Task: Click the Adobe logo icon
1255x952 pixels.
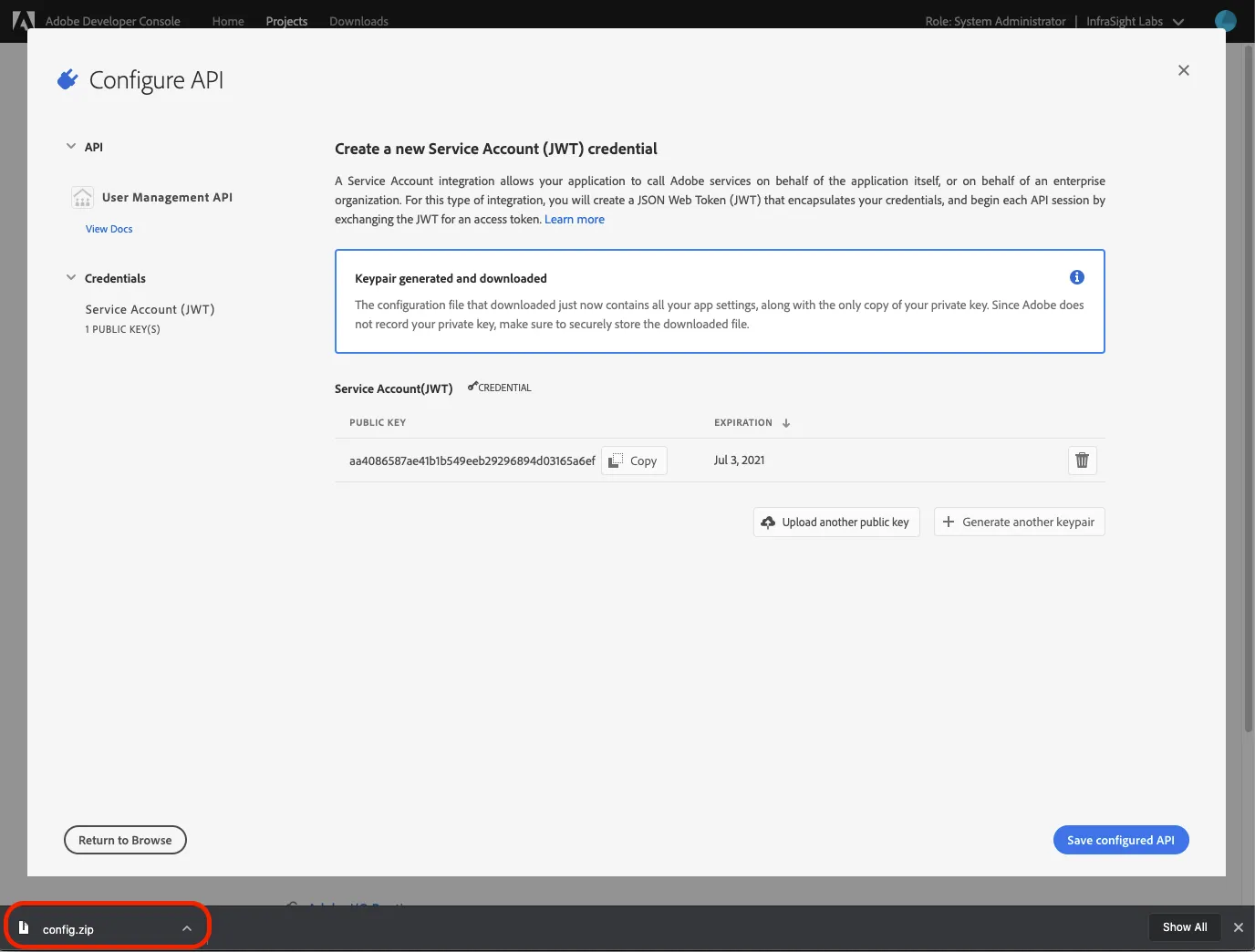Action: coord(23,20)
